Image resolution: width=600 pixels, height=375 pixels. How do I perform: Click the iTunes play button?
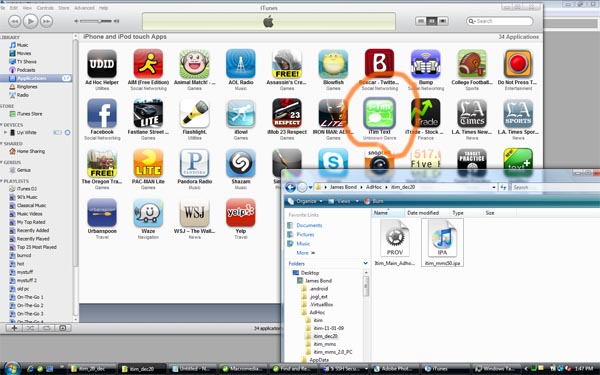coord(31,21)
